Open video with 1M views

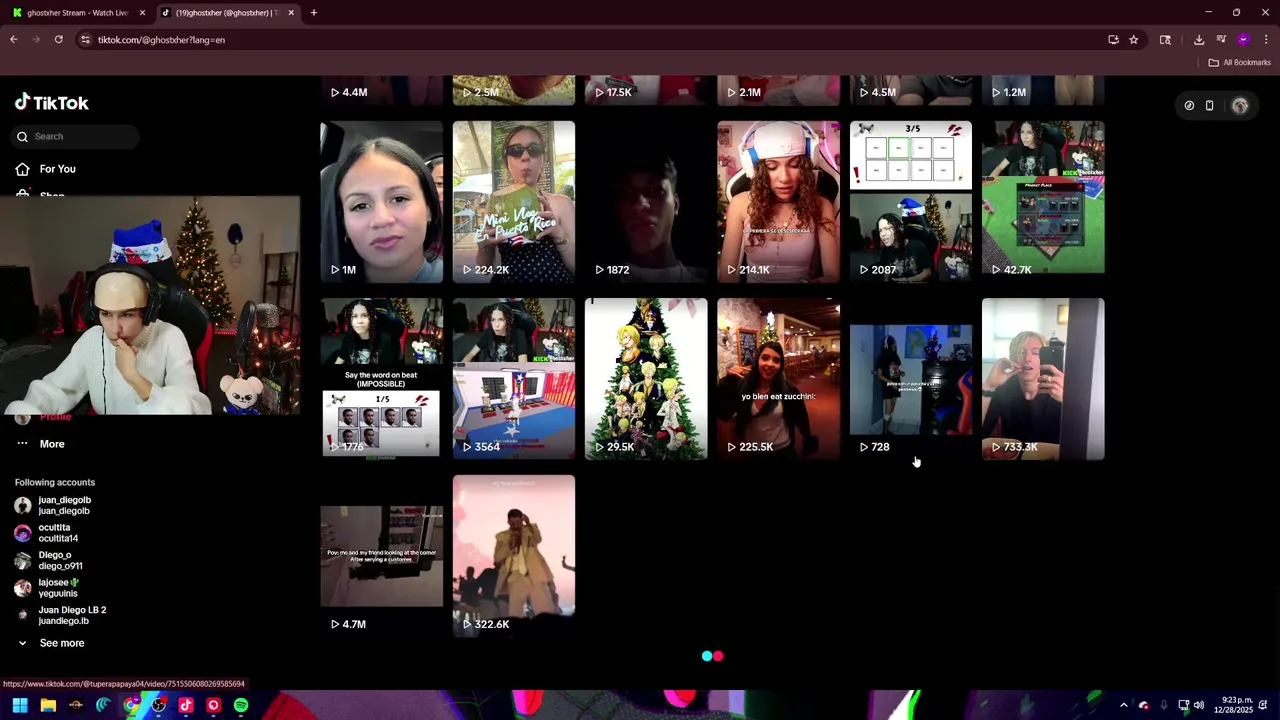(381, 202)
